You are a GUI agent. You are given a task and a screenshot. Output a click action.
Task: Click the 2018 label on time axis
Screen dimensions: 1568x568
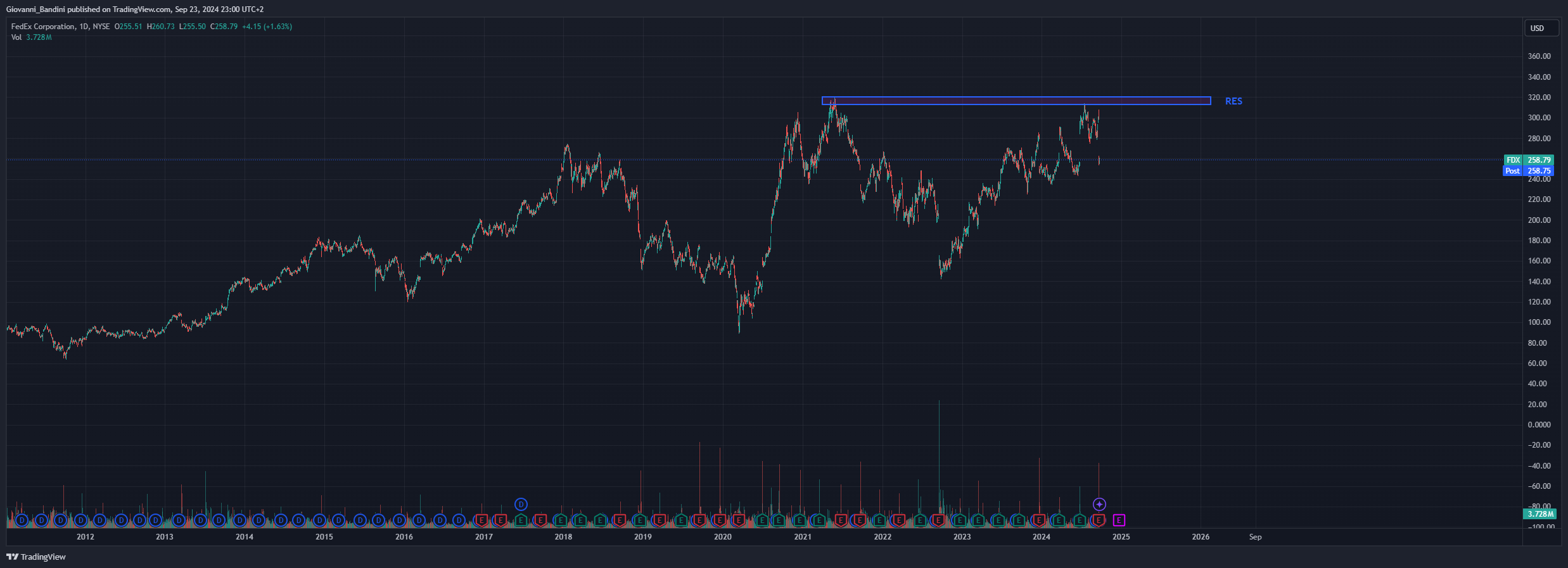(x=563, y=537)
